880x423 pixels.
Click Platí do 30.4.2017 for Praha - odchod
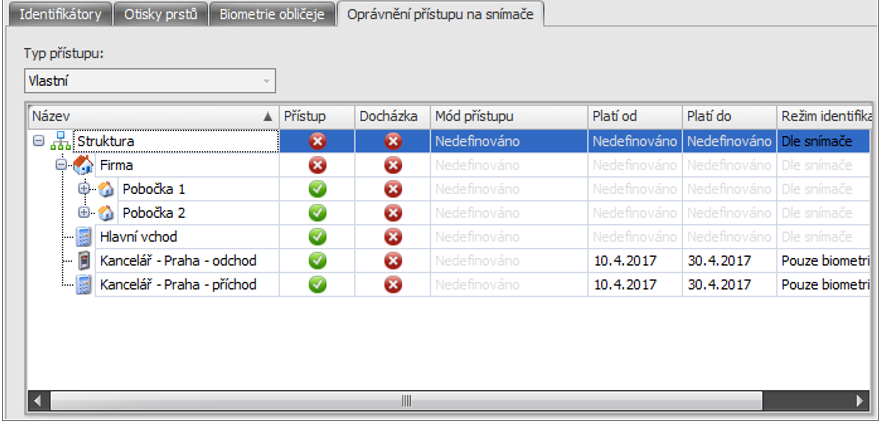[x=730, y=261]
